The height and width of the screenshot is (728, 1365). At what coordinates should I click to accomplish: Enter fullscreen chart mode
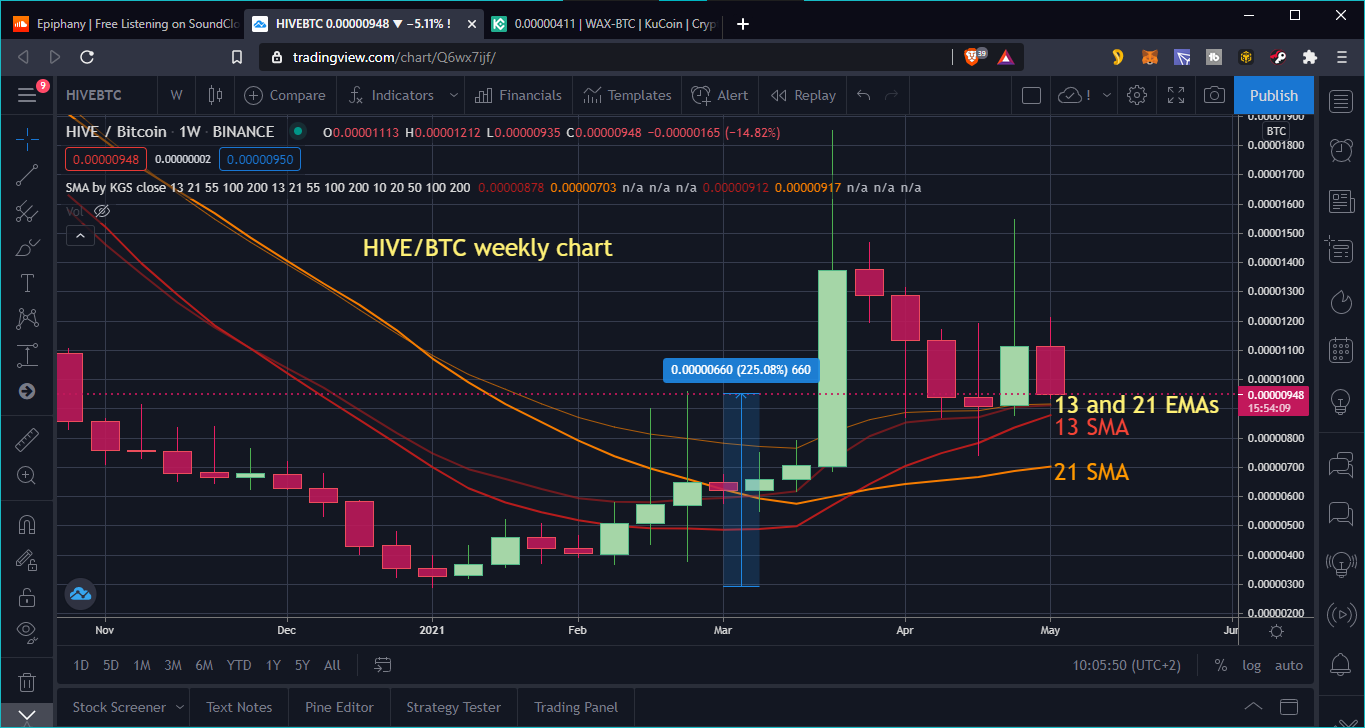[1175, 95]
